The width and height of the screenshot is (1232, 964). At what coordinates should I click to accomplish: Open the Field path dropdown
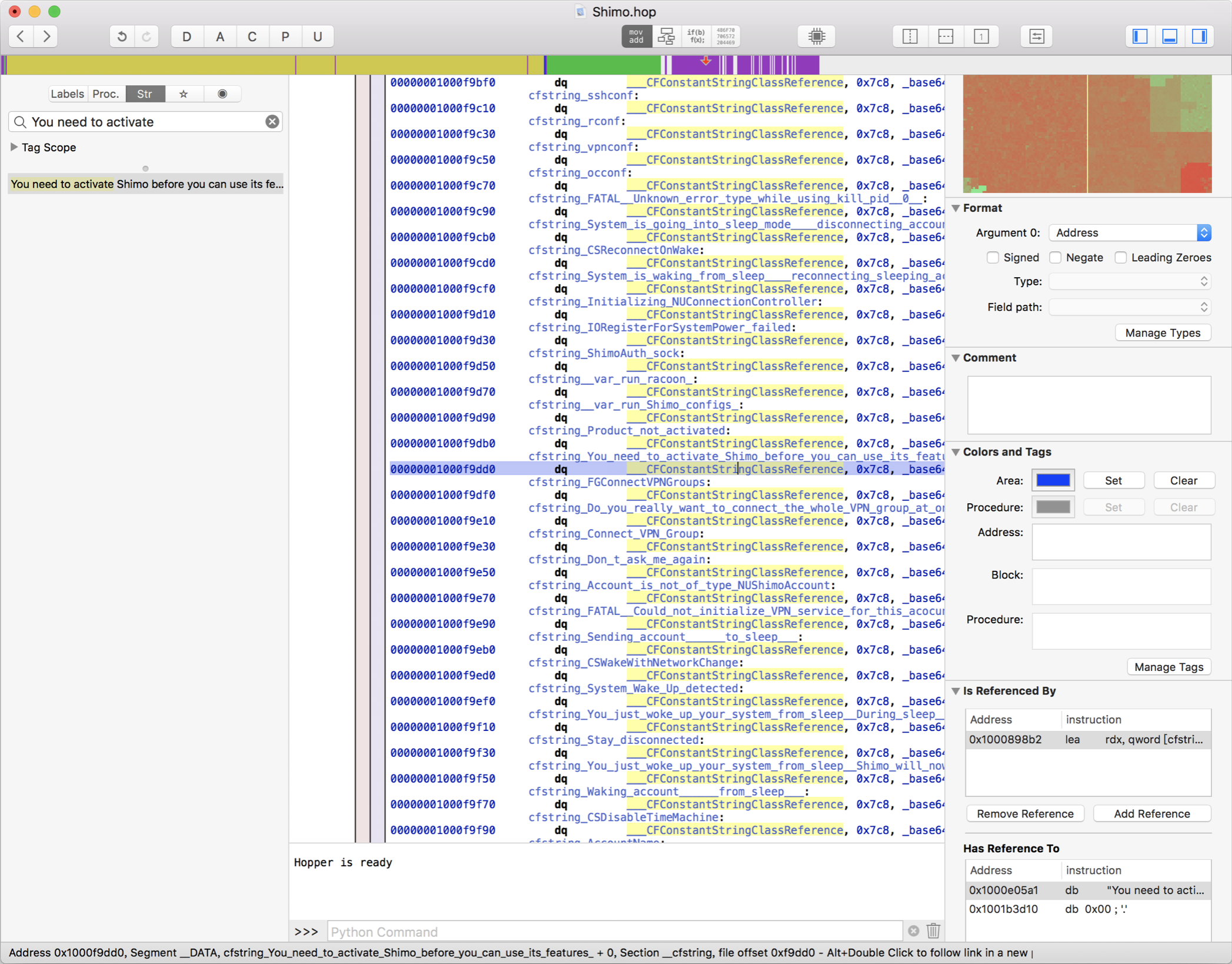pos(1130,307)
